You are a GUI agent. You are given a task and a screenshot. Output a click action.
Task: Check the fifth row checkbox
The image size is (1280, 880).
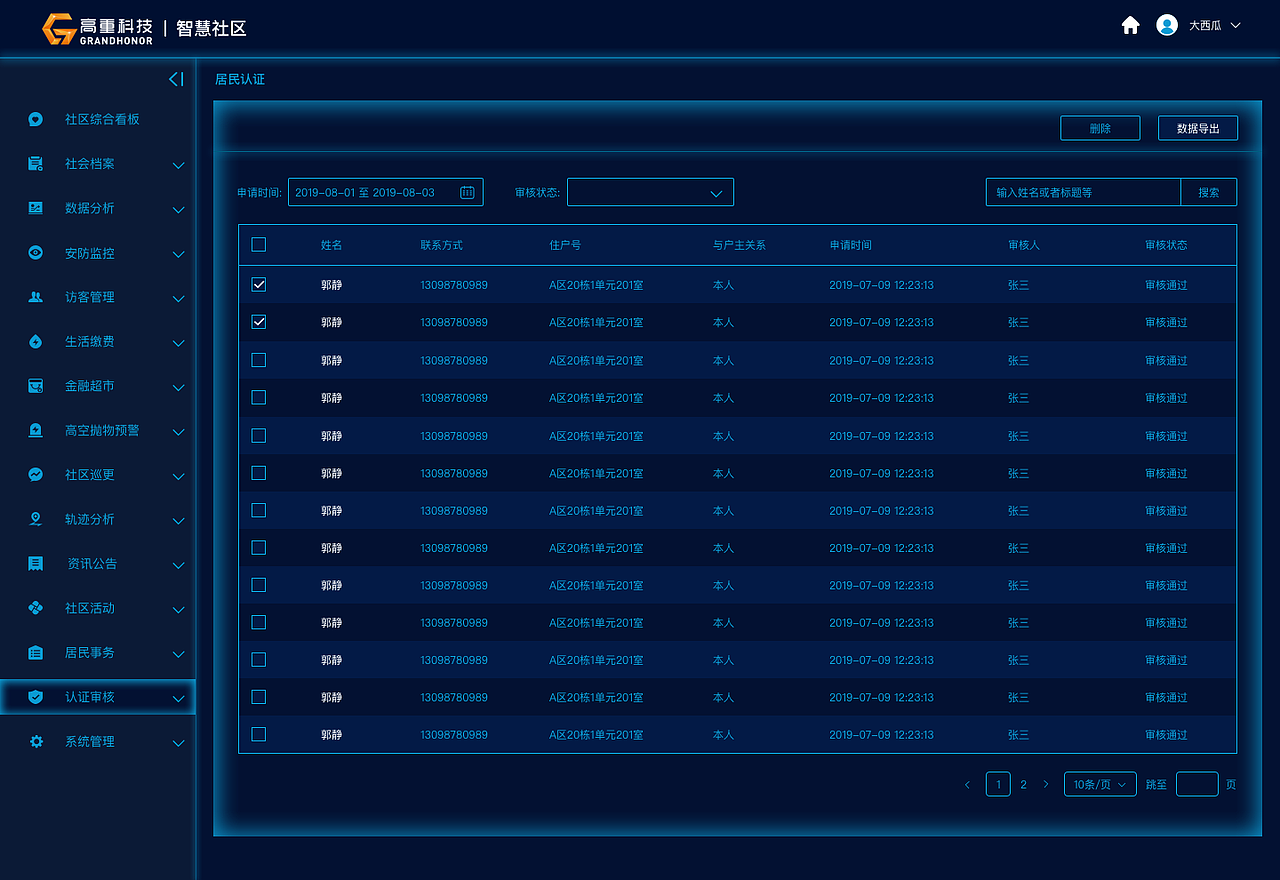[259, 435]
